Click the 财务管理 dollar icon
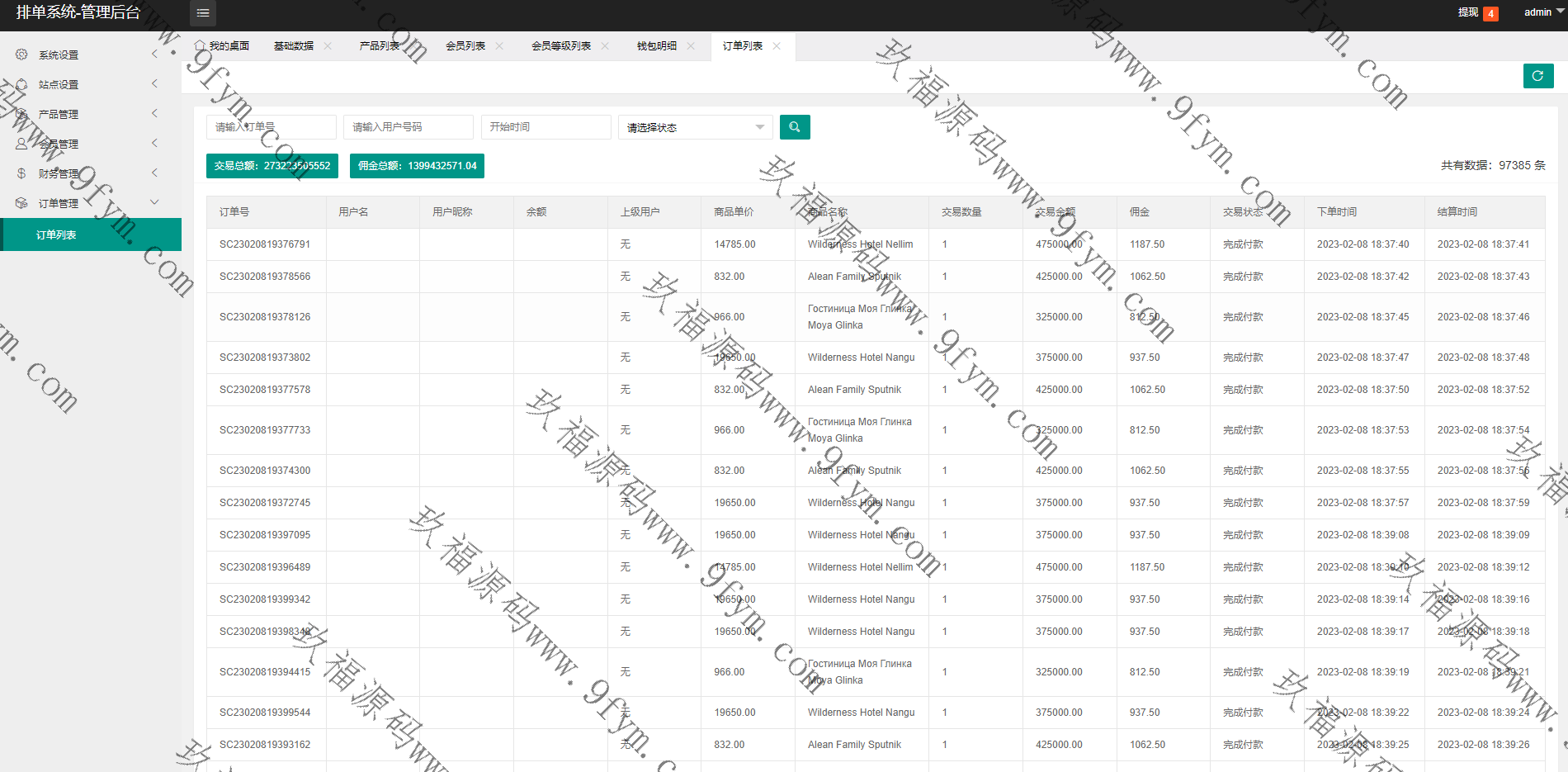The height and width of the screenshot is (772, 1568). tap(21, 173)
